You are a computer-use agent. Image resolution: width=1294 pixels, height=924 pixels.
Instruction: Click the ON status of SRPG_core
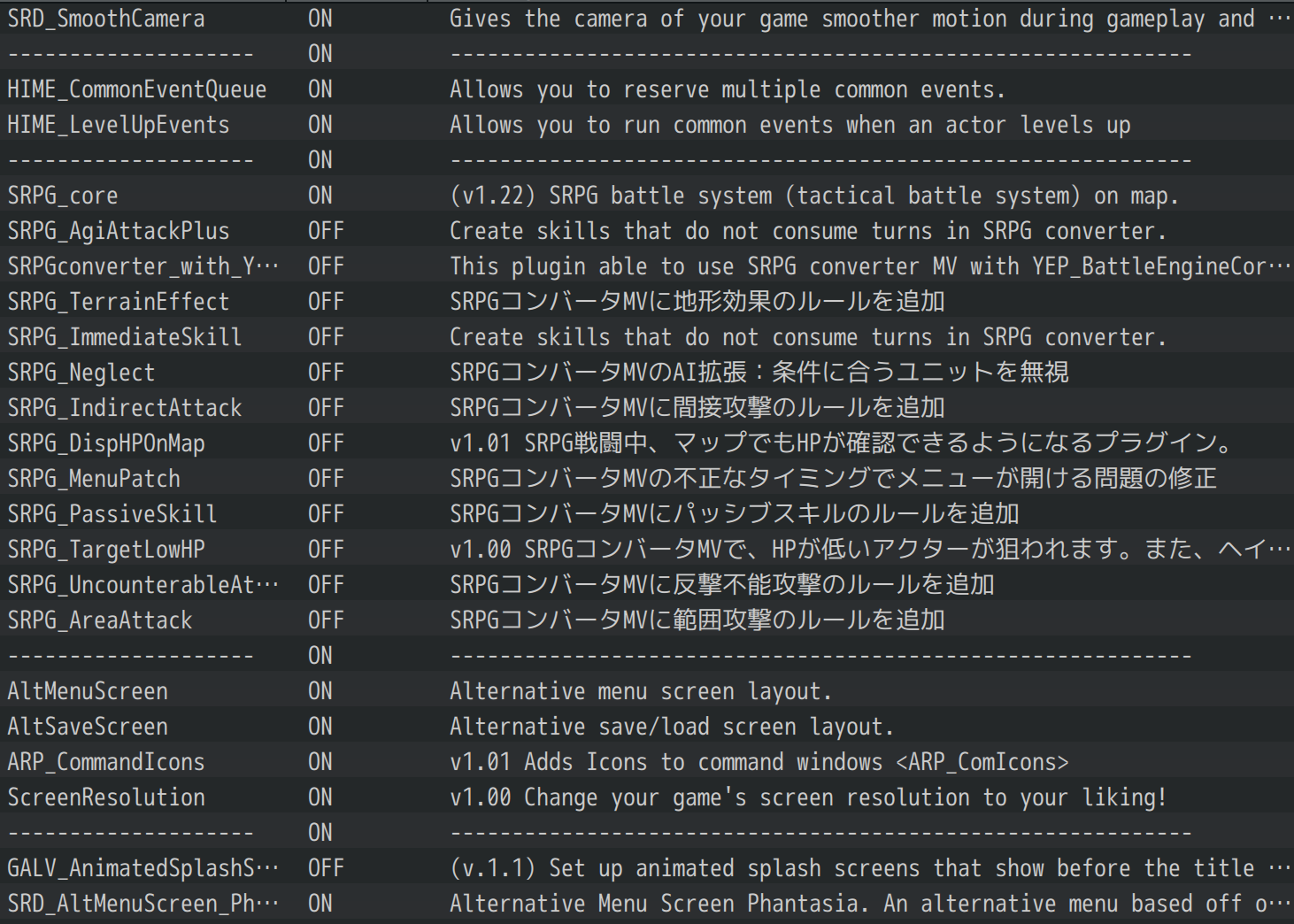(x=320, y=196)
